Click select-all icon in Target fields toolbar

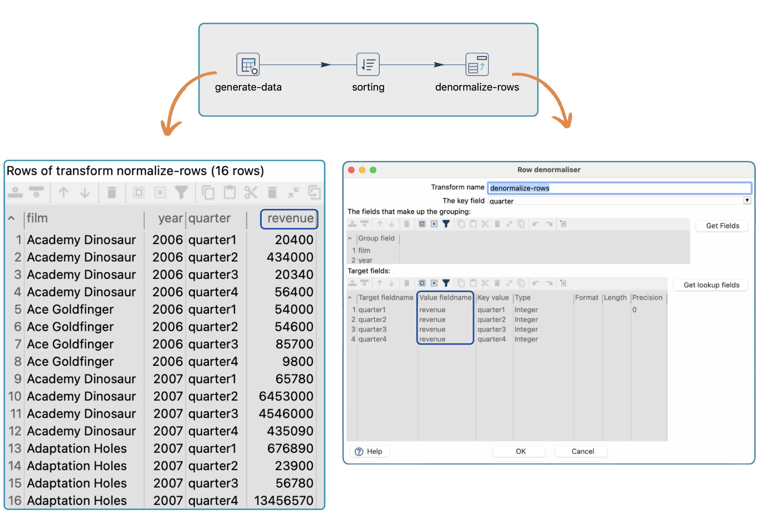click(422, 283)
